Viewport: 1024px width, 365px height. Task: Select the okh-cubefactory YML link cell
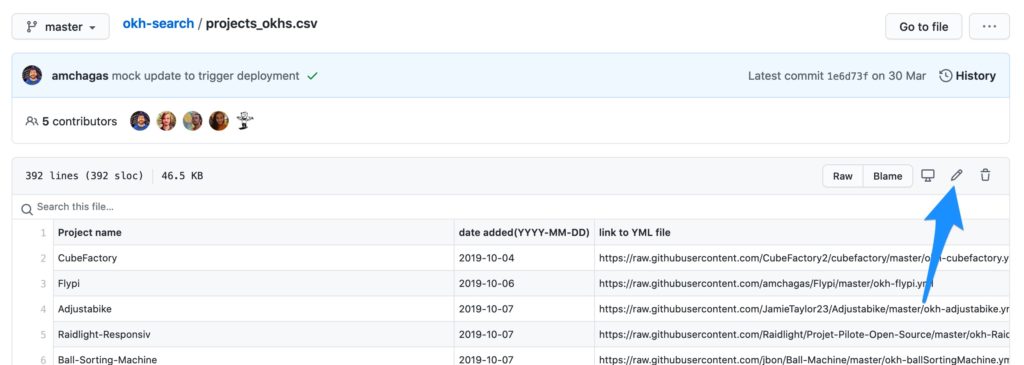802,258
